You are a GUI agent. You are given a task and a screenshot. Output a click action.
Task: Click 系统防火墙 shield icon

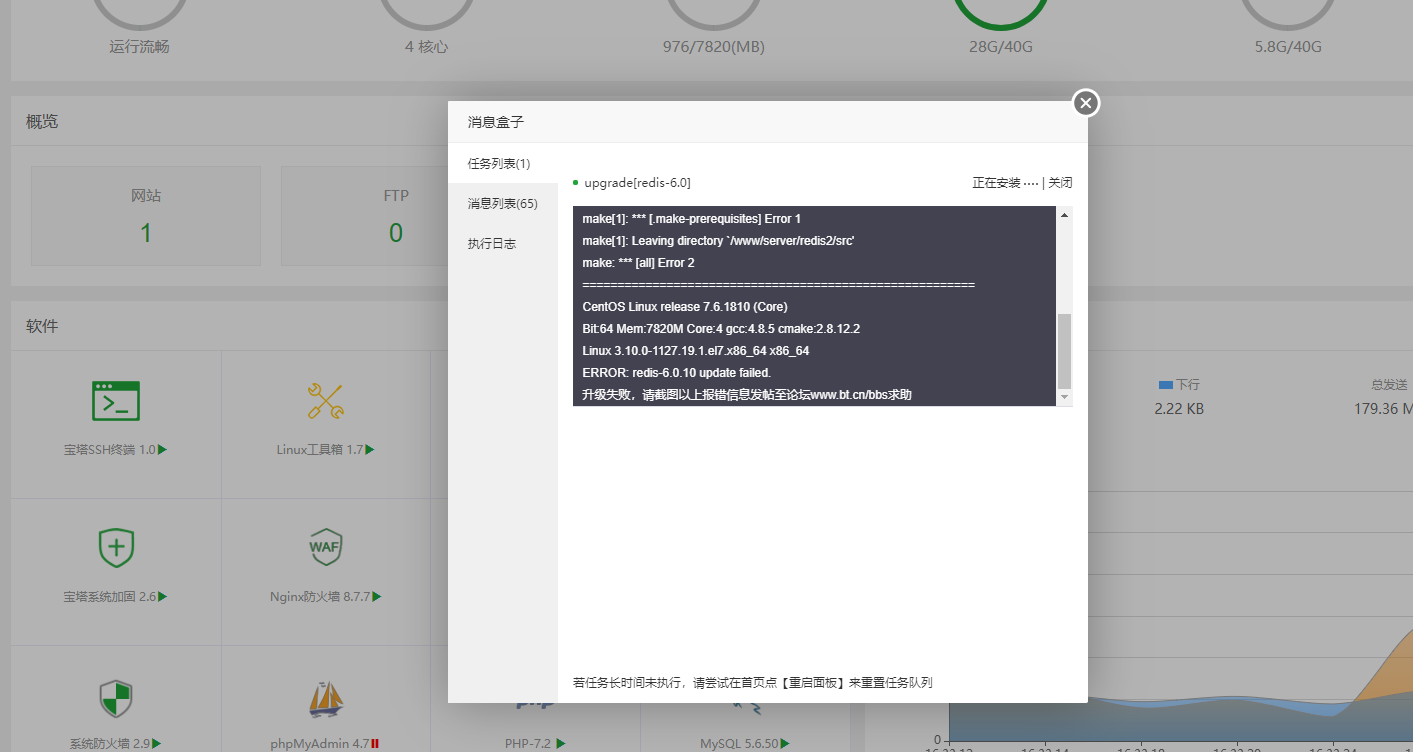116,698
